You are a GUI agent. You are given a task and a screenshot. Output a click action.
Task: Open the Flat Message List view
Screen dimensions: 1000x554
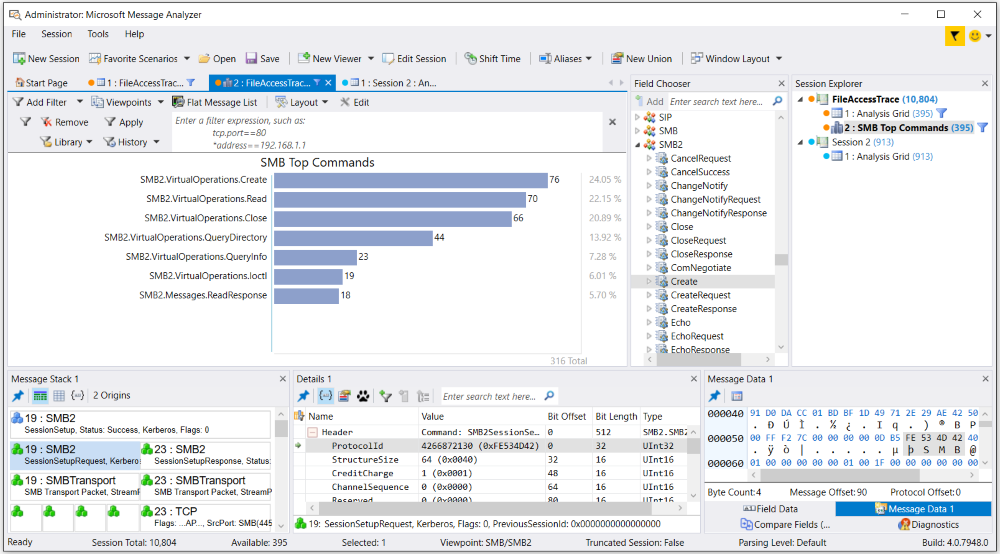[x=214, y=102]
